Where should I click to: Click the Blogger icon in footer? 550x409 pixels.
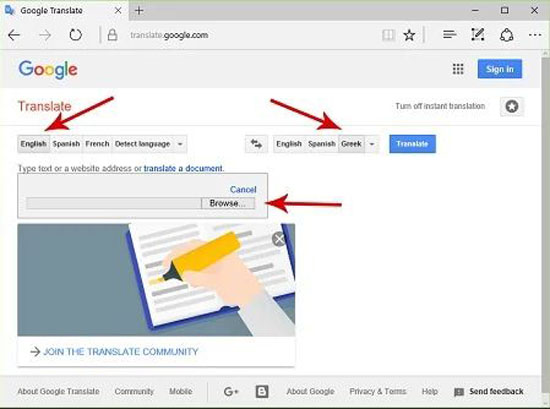point(262,391)
